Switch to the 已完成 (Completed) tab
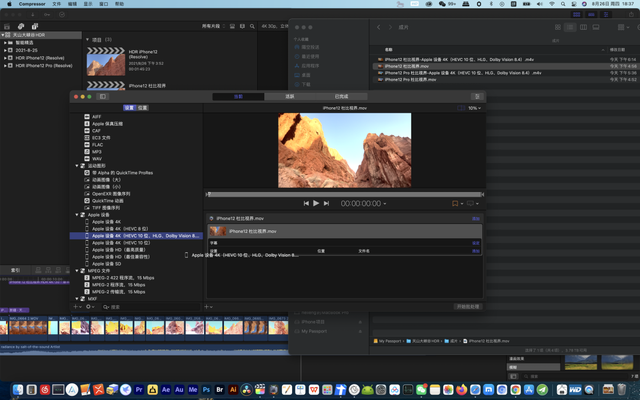This screenshot has height=400, width=640. click(x=341, y=96)
